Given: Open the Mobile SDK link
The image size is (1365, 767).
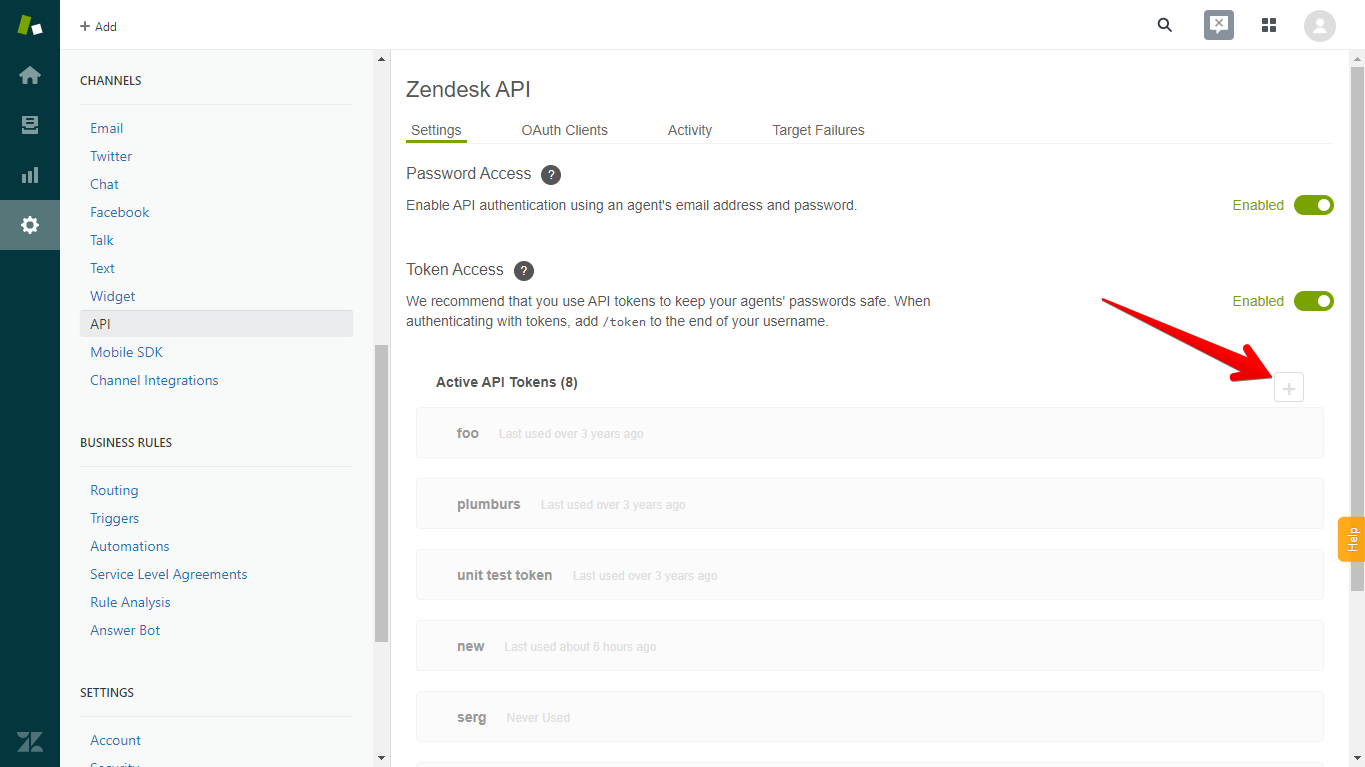Looking at the screenshot, I should 126,352.
